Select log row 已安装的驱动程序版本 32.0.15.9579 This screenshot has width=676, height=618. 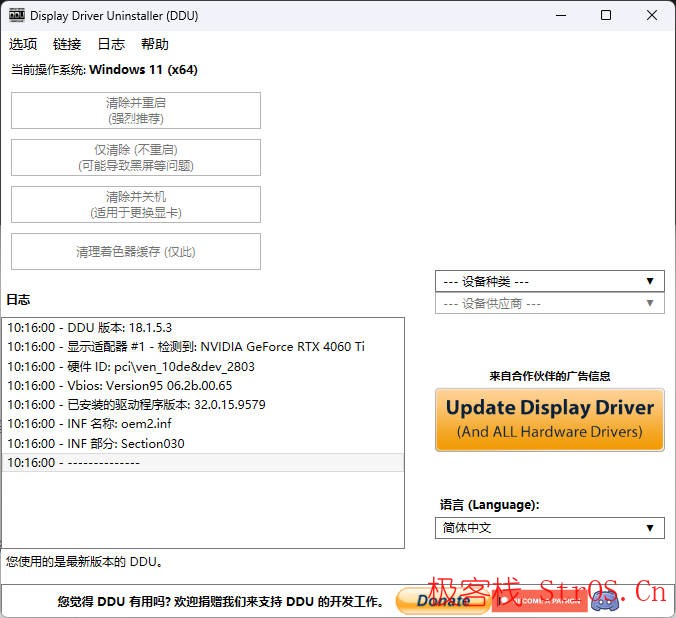(x=203, y=405)
